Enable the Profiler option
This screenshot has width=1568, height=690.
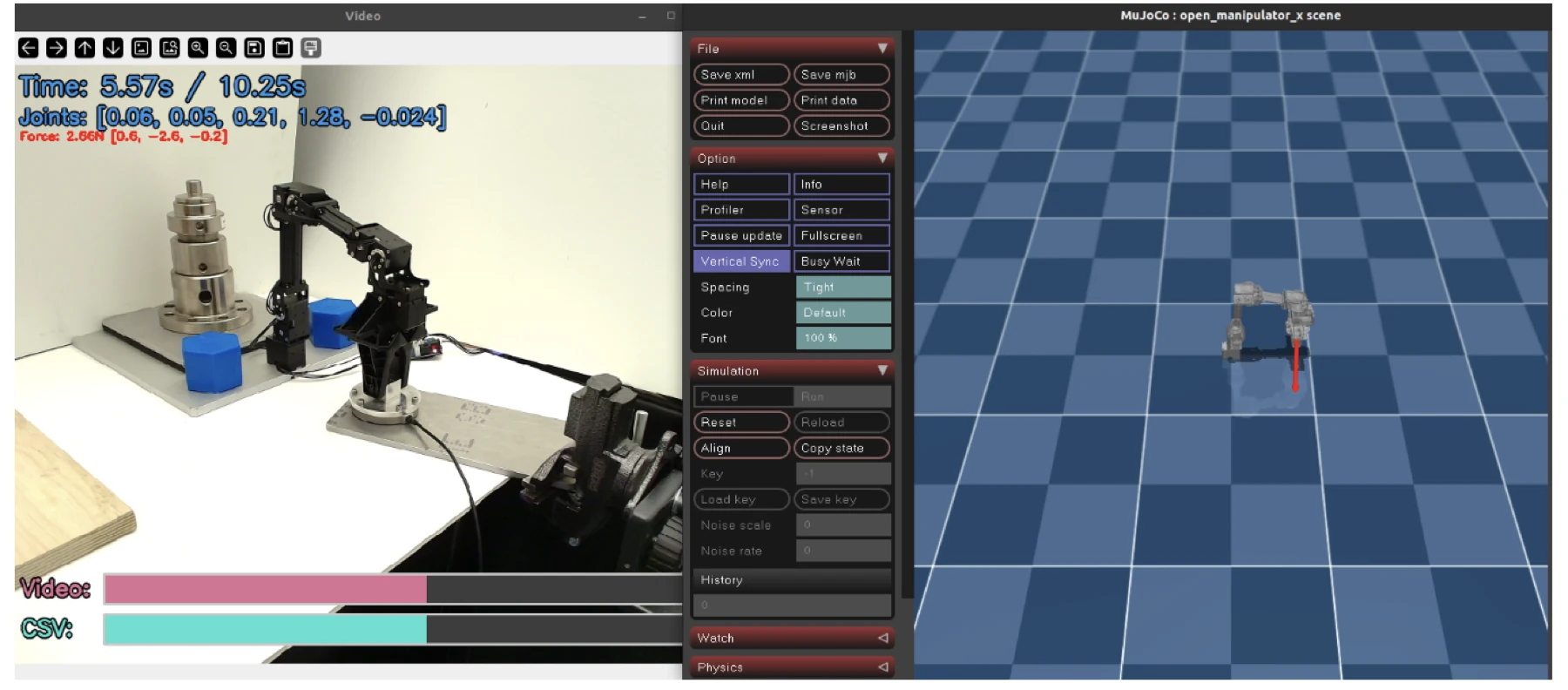(741, 210)
